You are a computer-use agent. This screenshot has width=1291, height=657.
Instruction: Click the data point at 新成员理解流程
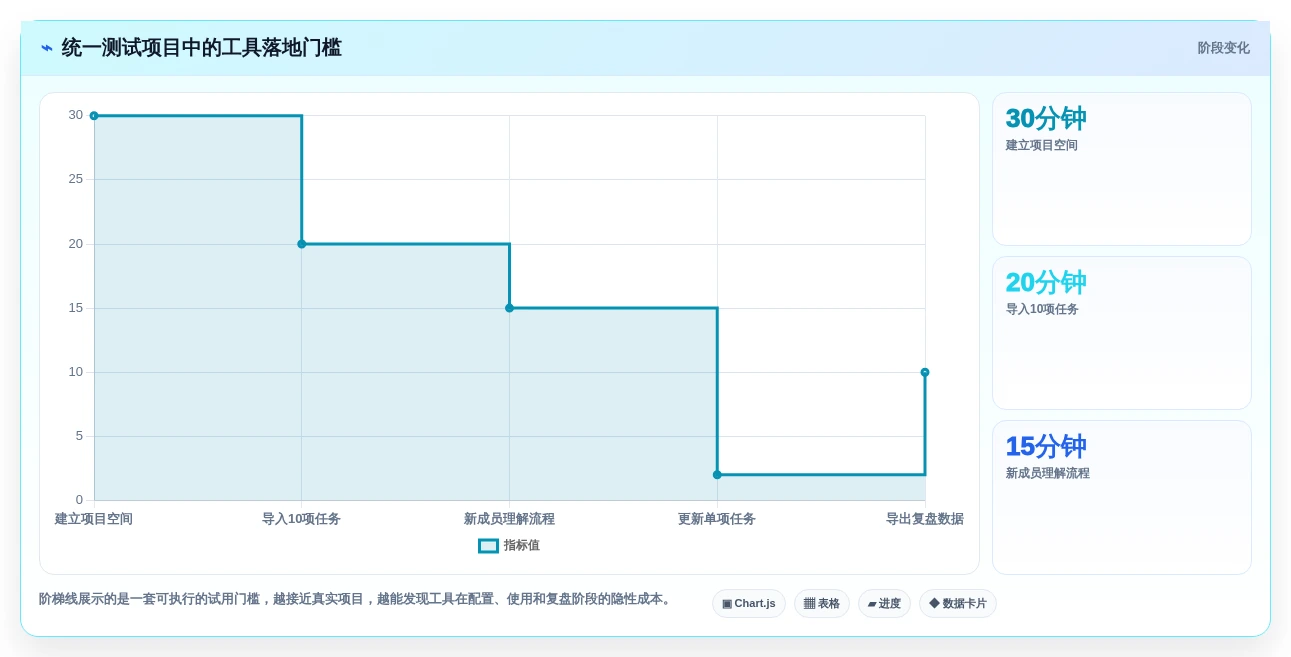[509, 308]
